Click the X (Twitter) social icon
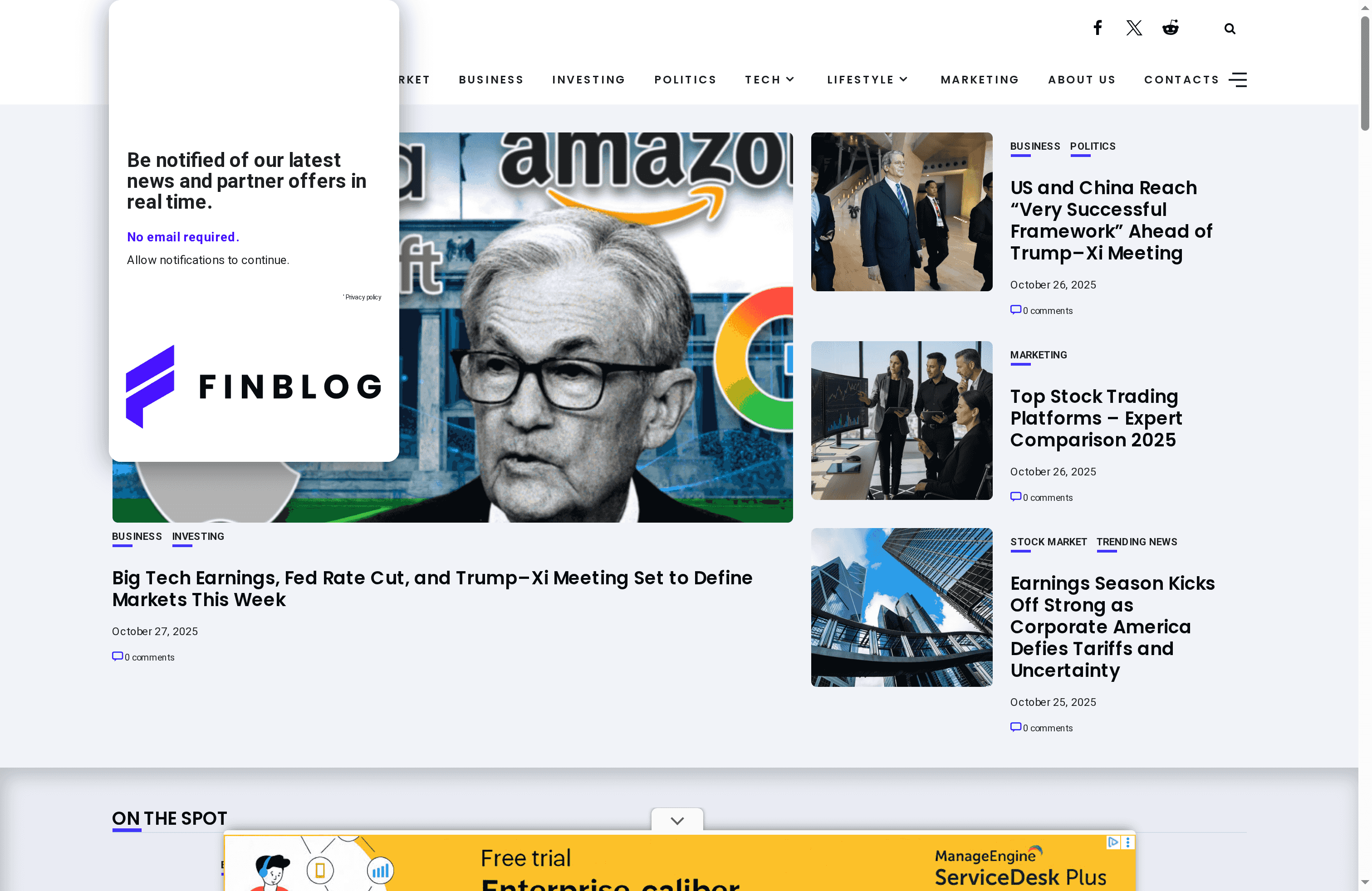Viewport: 1372px width, 891px height. (1134, 28)
